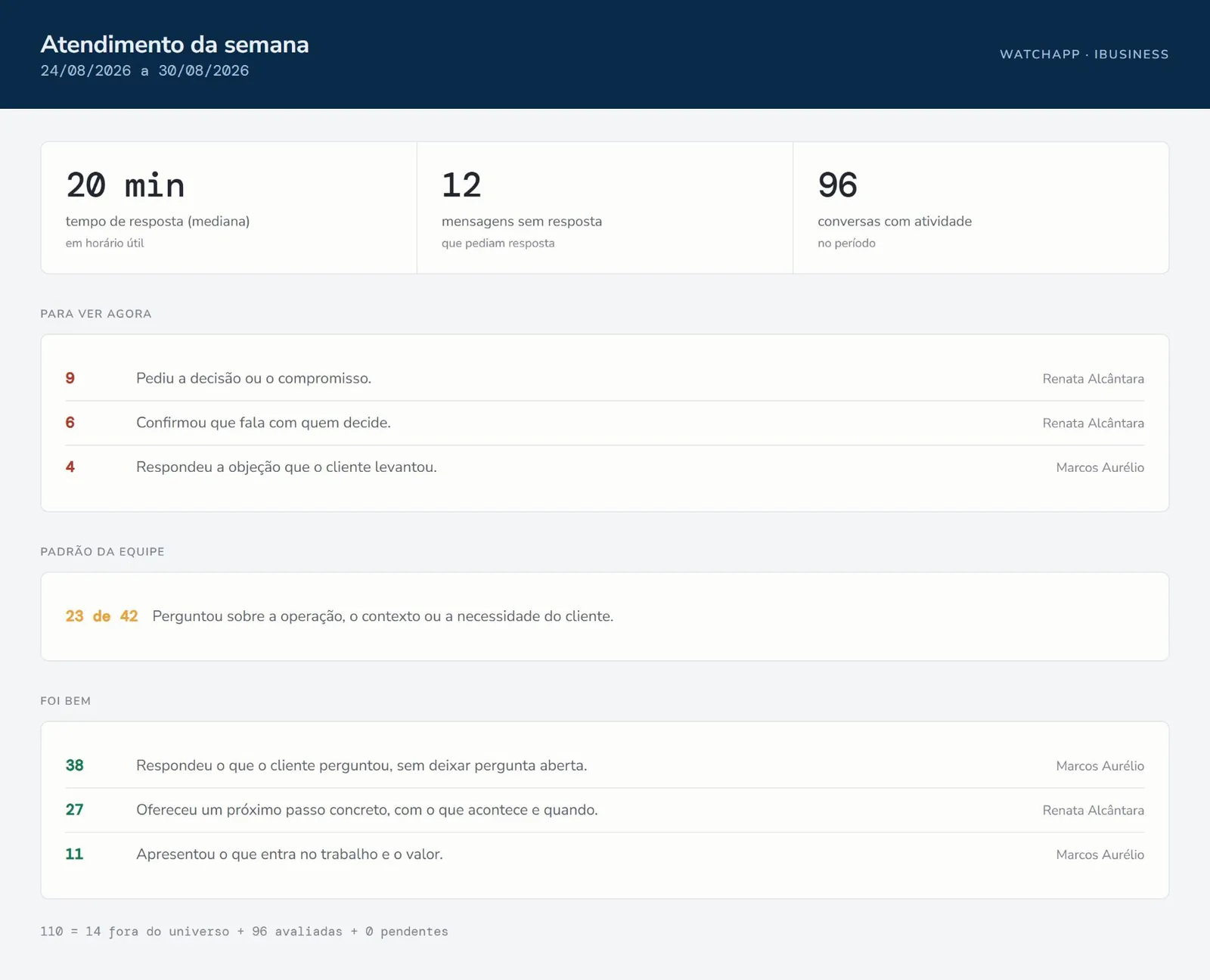Open the 96 conversas com atividade card

[x=981, y=208]
